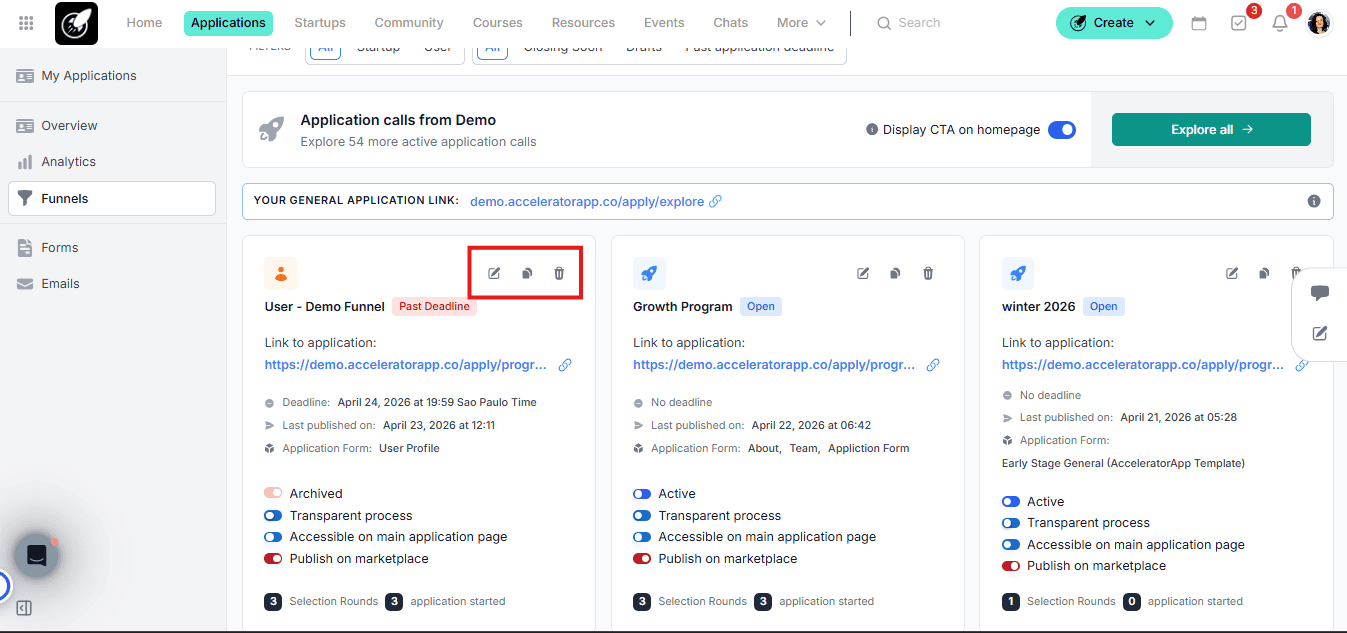
Task: Copy link icon for User - Demo Funnel
Action: pyautogui.click(x=565, y=365)
